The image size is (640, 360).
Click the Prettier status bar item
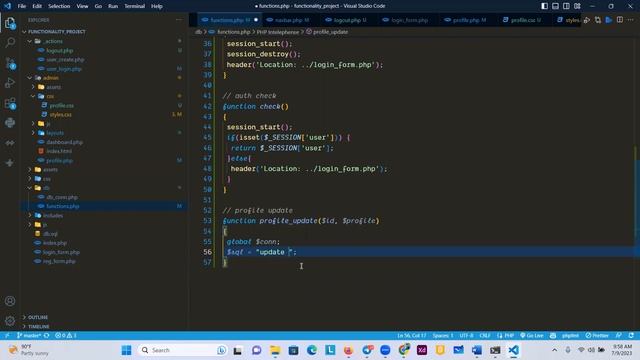(x=597, y=336)
